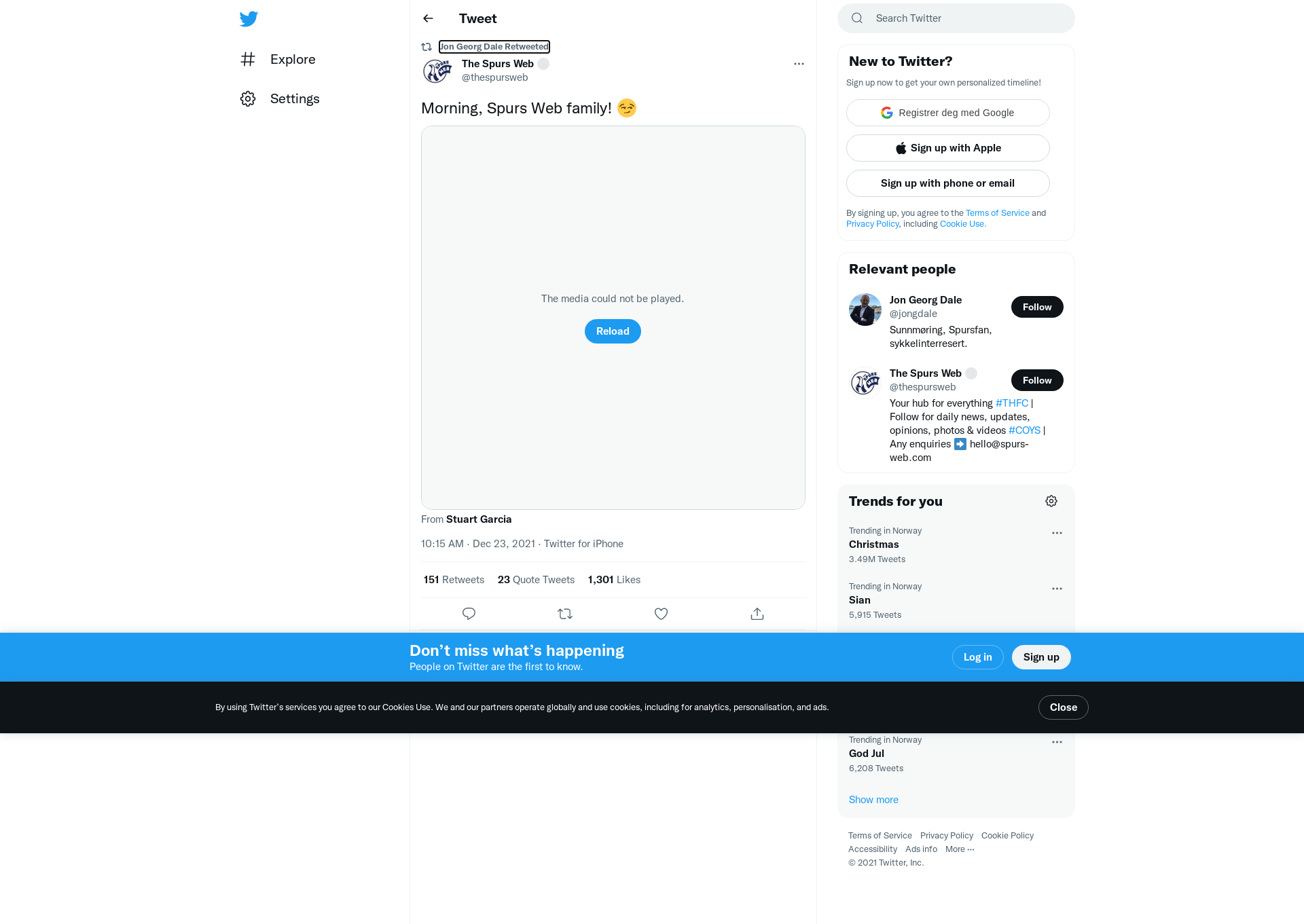The width and height of the screenshot is (1304, 924).
Task: Follow The Spurs Web account
Action: coord(1037,380)
